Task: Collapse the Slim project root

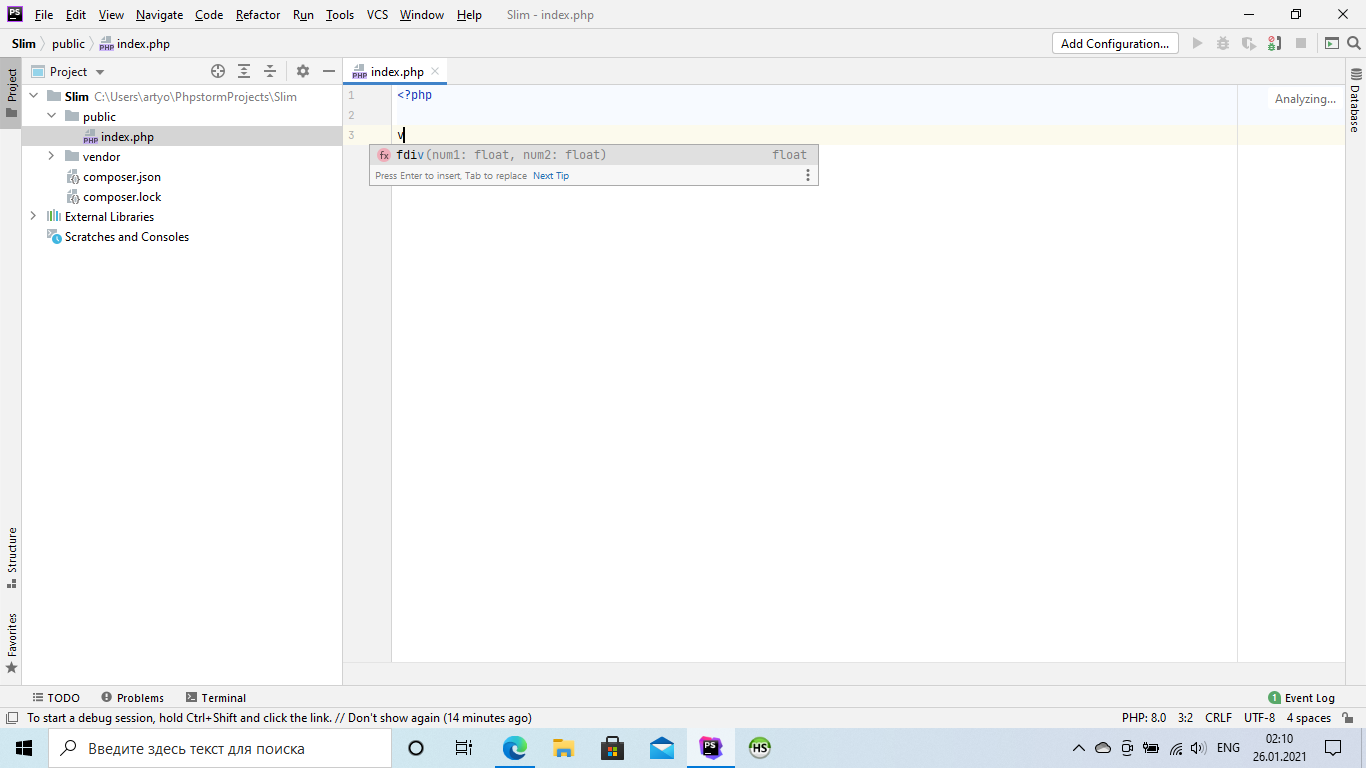Action: tap(34, 96)
